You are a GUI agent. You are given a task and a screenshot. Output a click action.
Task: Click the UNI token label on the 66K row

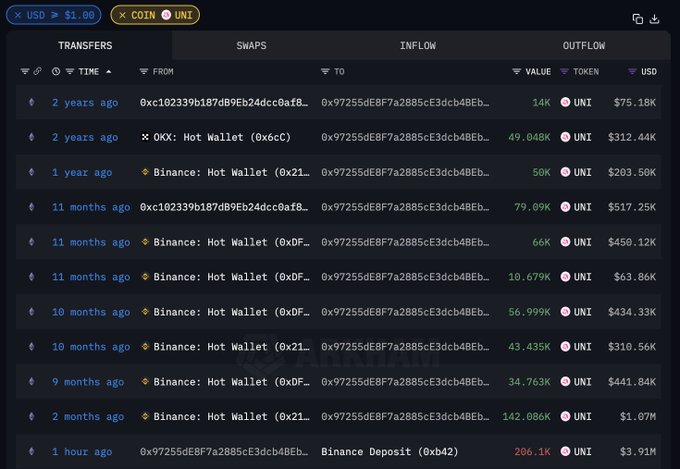click(582, 242)
